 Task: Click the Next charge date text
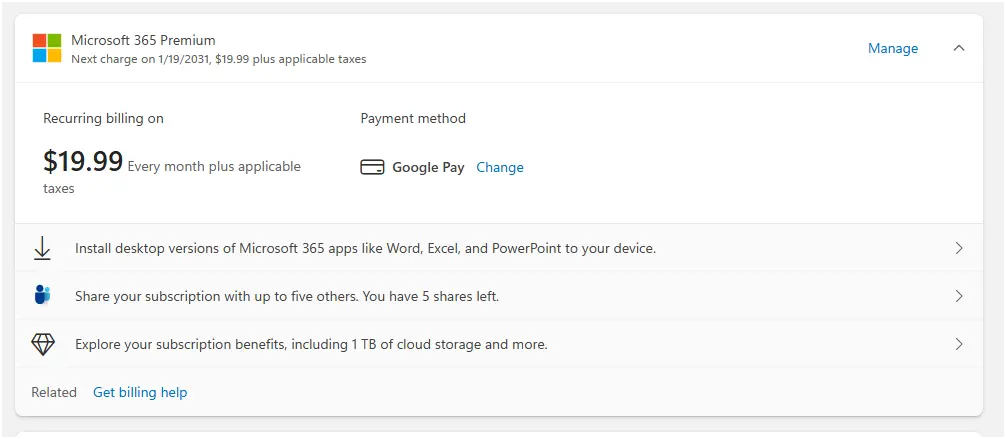(219, 59)
